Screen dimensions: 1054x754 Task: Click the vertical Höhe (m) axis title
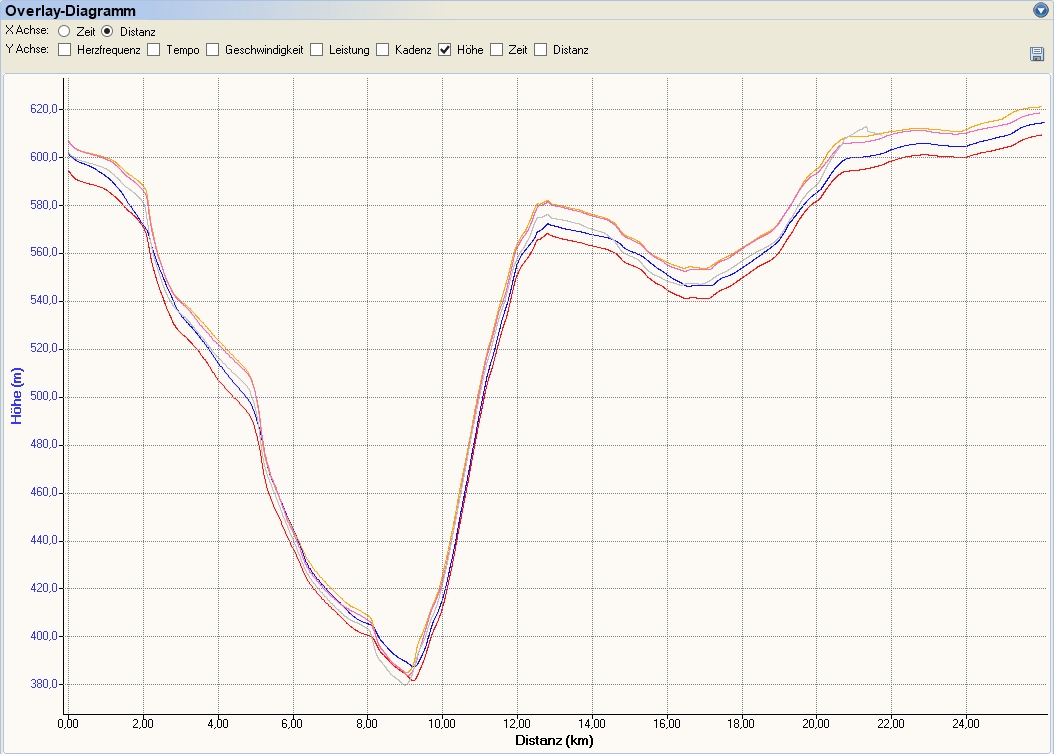17,395
